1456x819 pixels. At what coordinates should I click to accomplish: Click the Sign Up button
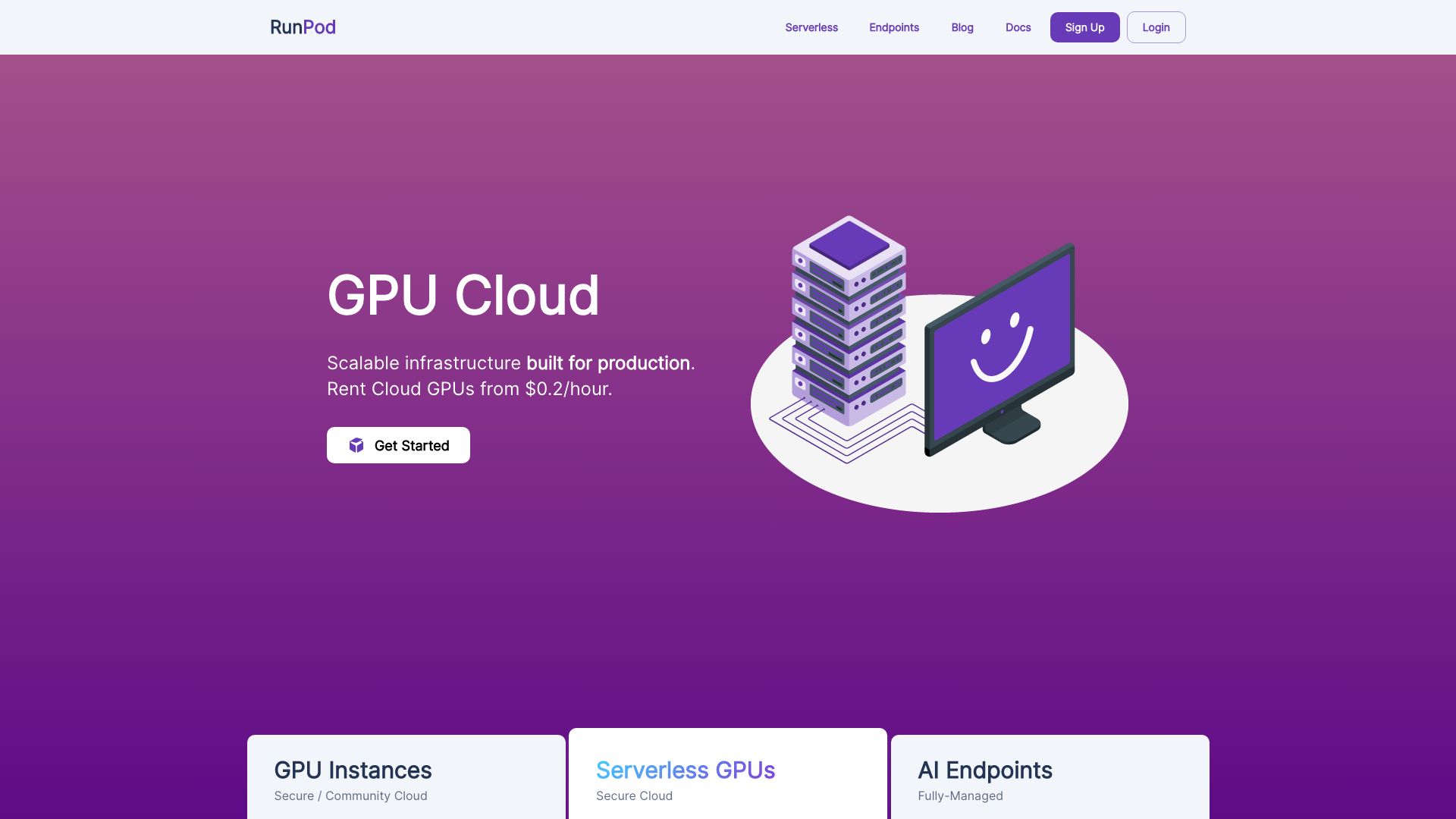[x=1084, y=27]
